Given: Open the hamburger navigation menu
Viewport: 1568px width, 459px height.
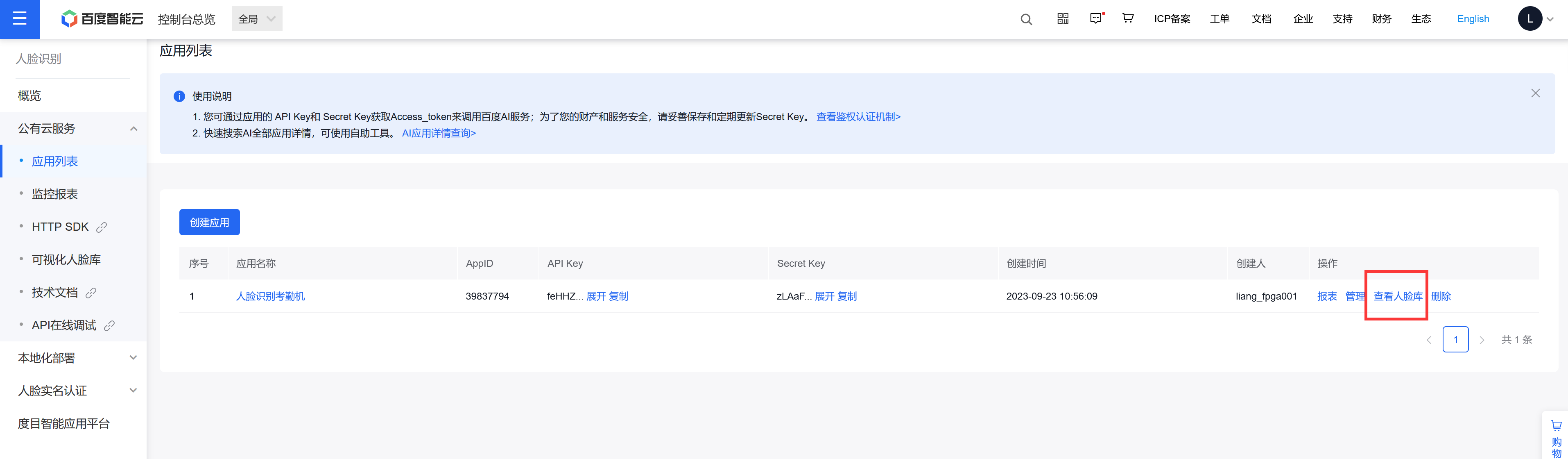Looking at the screenshot, I should click(x=20, y=19).
